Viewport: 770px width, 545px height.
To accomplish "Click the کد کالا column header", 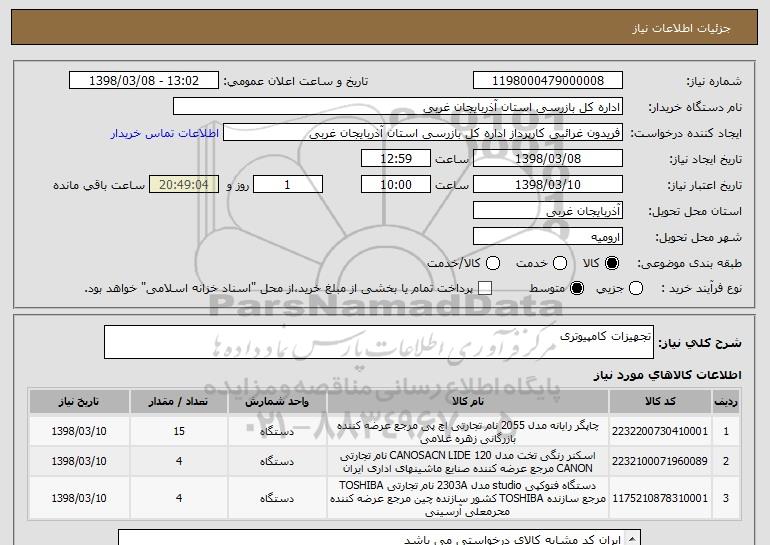I will tap(660, 402).
